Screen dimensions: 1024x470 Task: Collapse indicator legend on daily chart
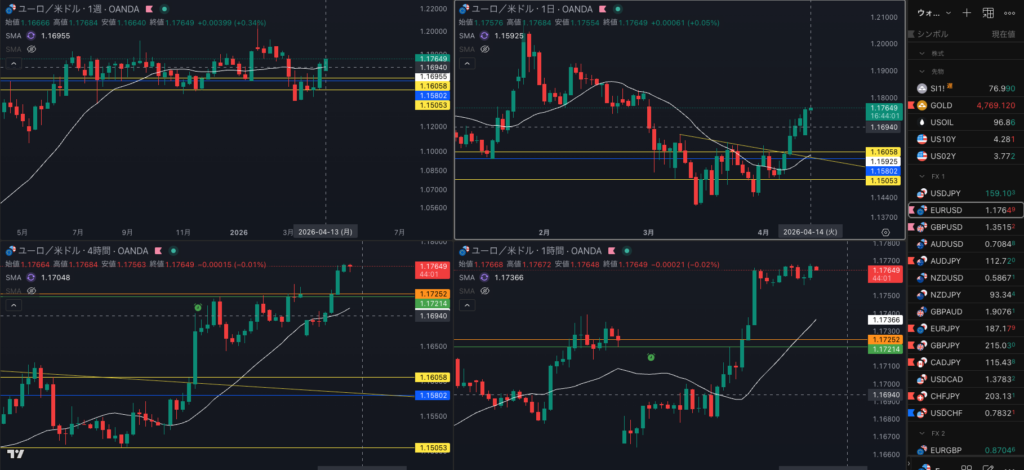pyautogui.click(x=467, y=63)
